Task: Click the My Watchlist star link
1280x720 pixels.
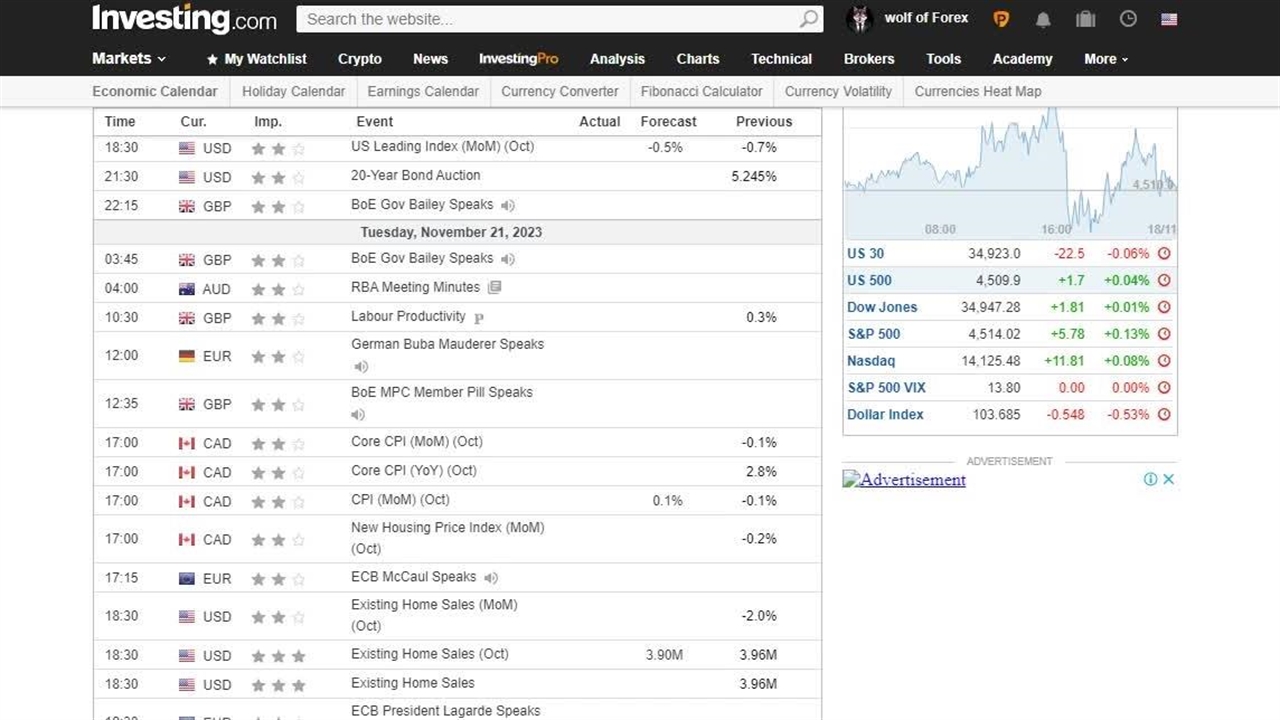Action: point(256,59)
